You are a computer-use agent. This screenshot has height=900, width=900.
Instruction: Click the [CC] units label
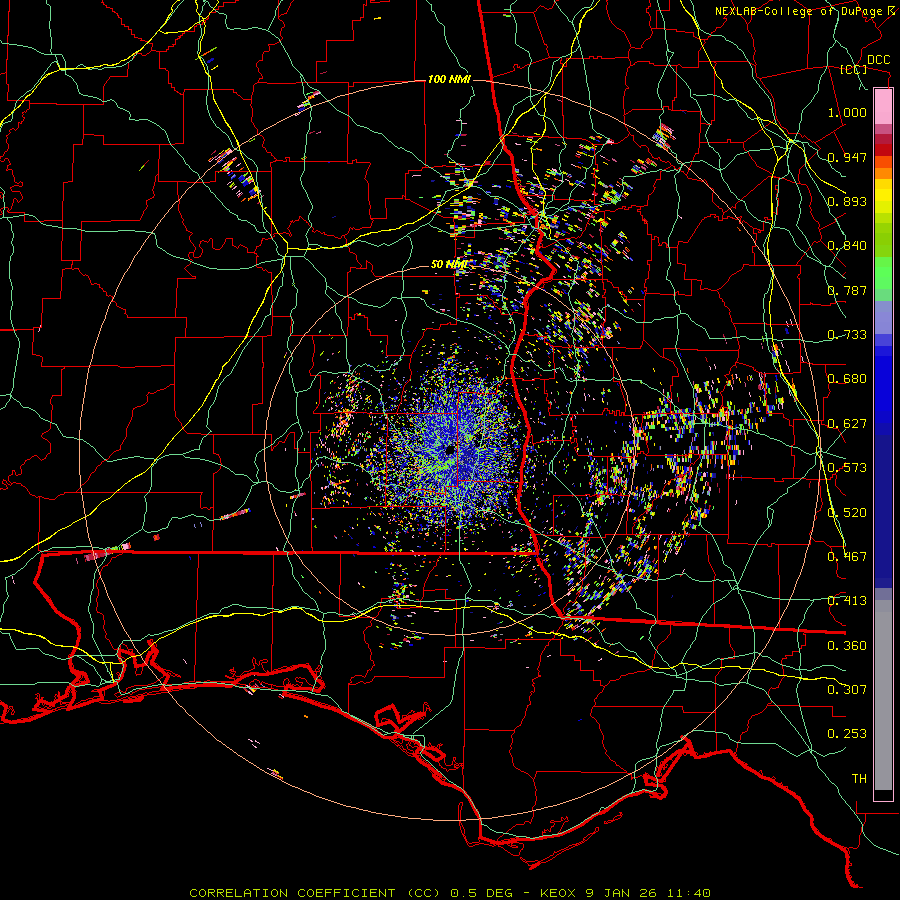pos(854,69)
